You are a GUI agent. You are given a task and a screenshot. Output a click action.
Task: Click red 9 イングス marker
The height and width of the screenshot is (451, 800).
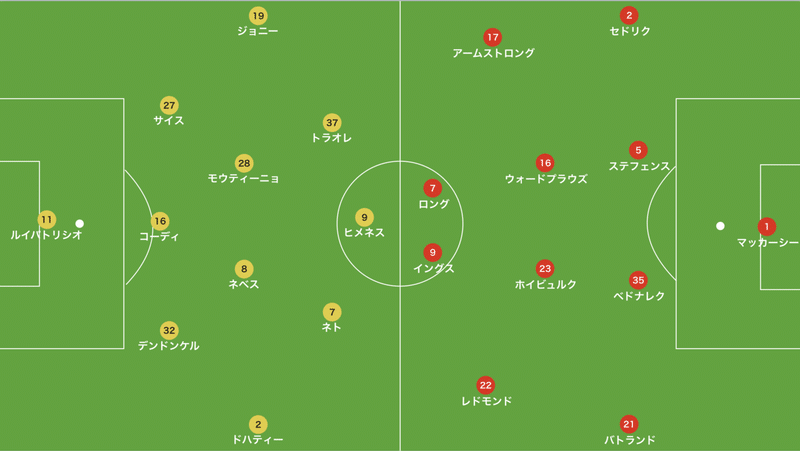(432, 253)
